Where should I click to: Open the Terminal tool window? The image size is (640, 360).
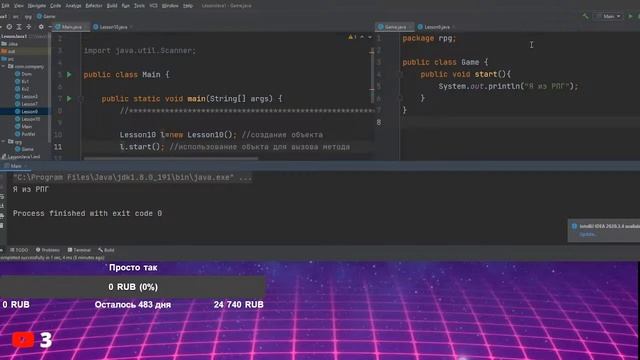coord(79,250)
